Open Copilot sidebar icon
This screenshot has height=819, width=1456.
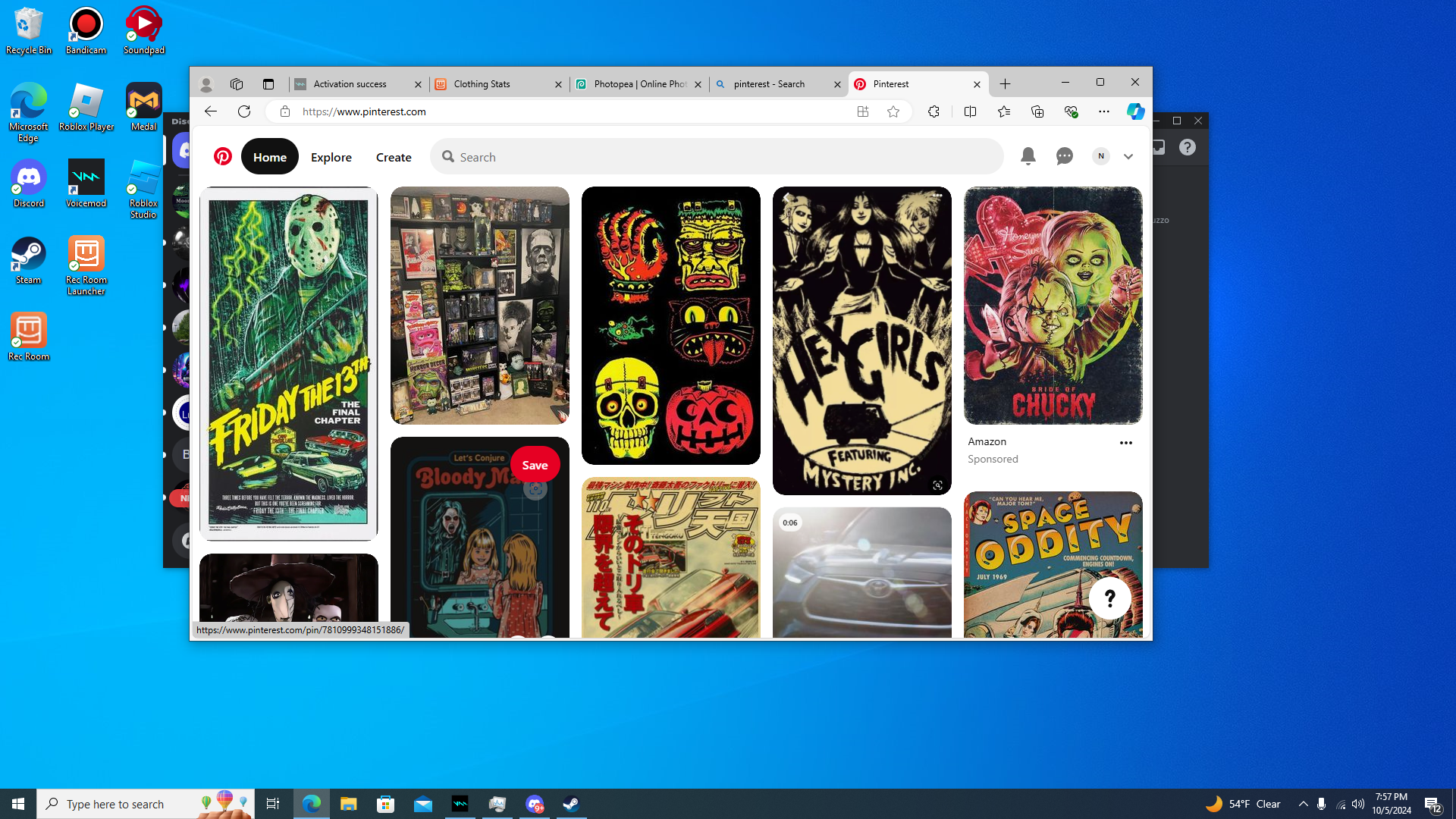[x=1134, y=111]
